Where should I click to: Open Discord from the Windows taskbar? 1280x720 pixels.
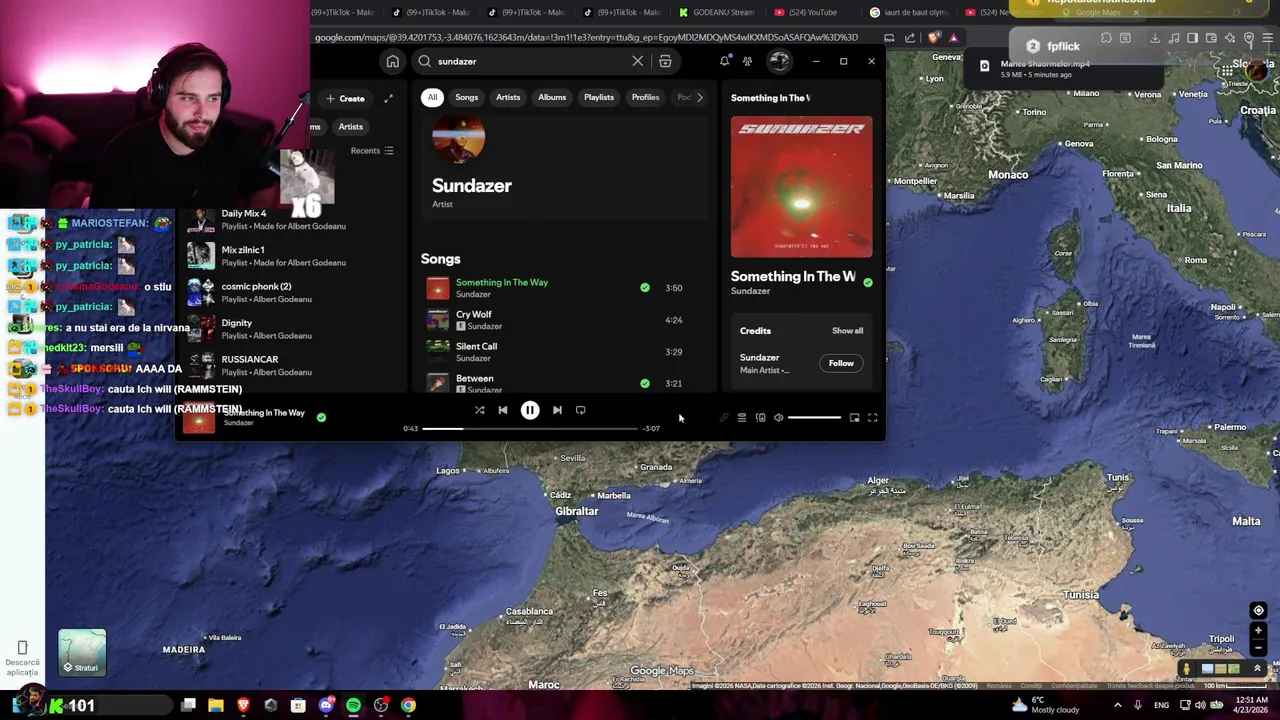click(x=325, y=705)
